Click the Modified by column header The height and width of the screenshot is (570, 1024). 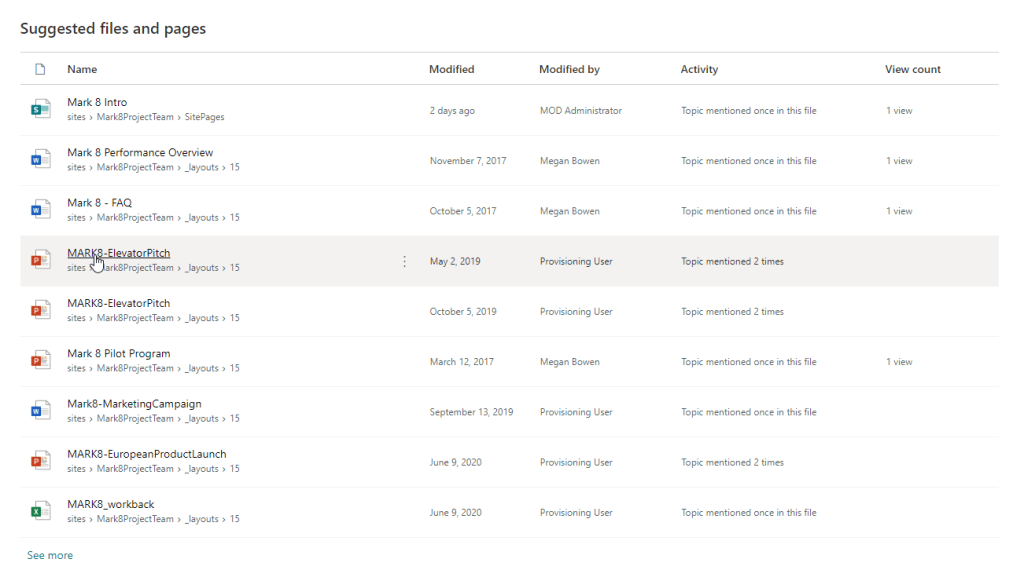click(569, 69)
